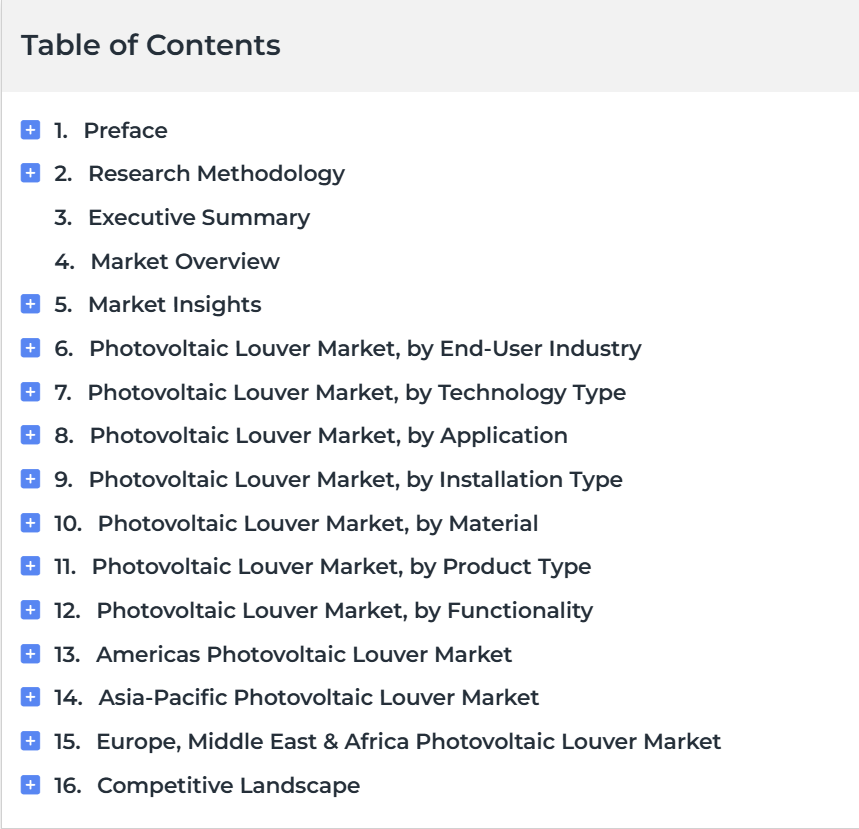Expand Market Insights plus icon

[x=30, y=304]
